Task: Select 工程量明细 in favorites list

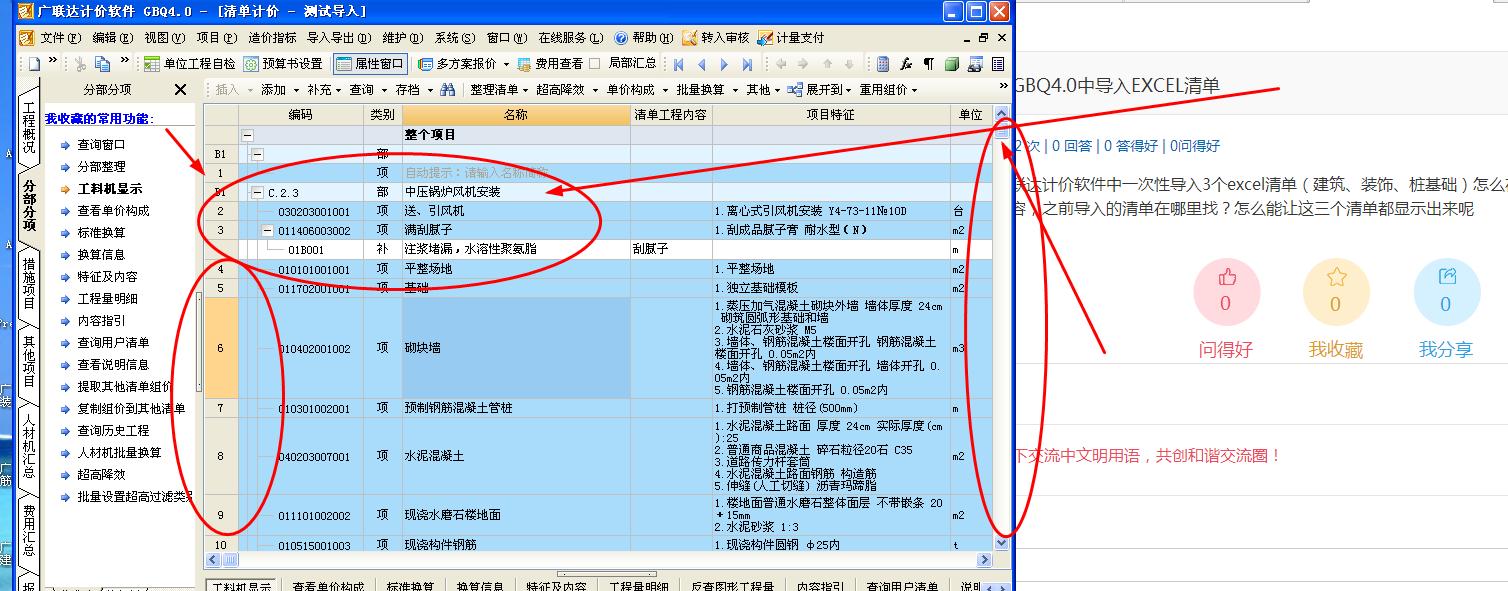Action: click(x=107, y=299)
